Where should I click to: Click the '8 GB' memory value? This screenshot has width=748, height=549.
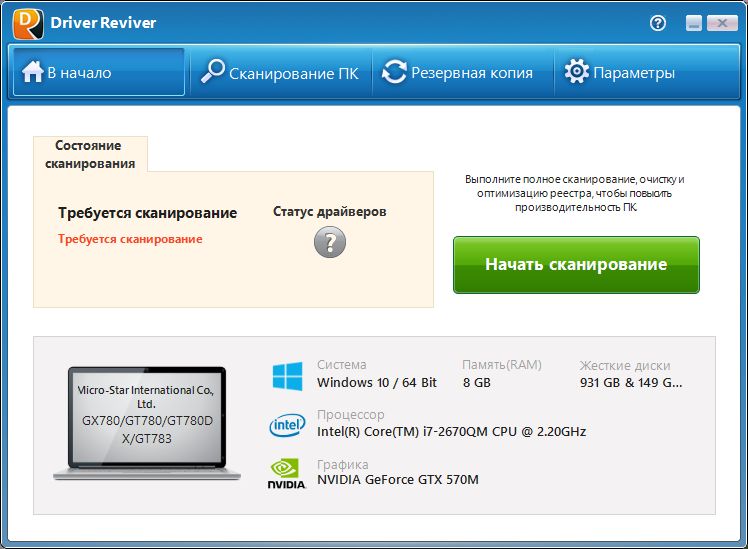pos(477,383)
